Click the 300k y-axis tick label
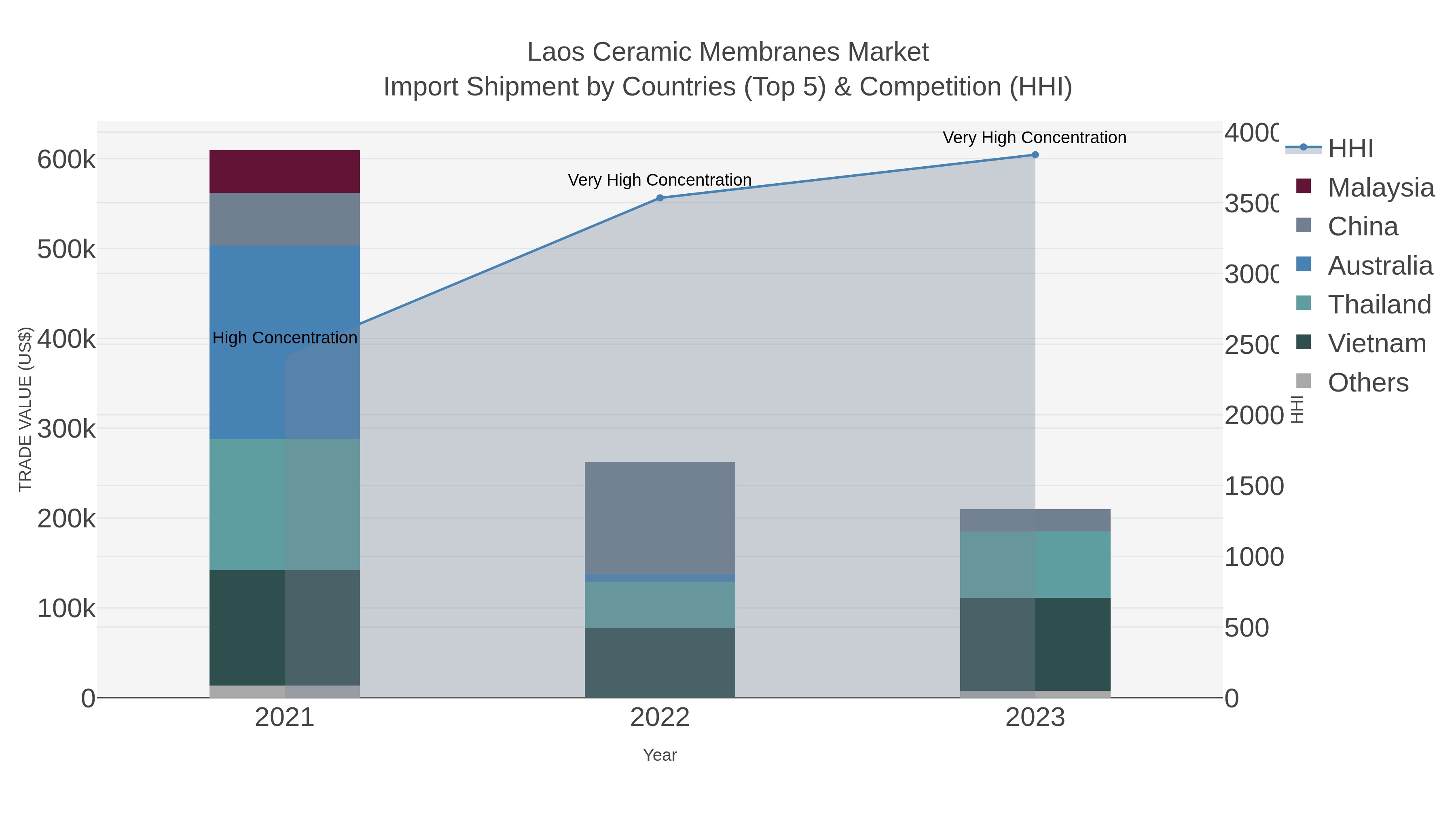Screen dimensions: 1456x819 [66, 429]
